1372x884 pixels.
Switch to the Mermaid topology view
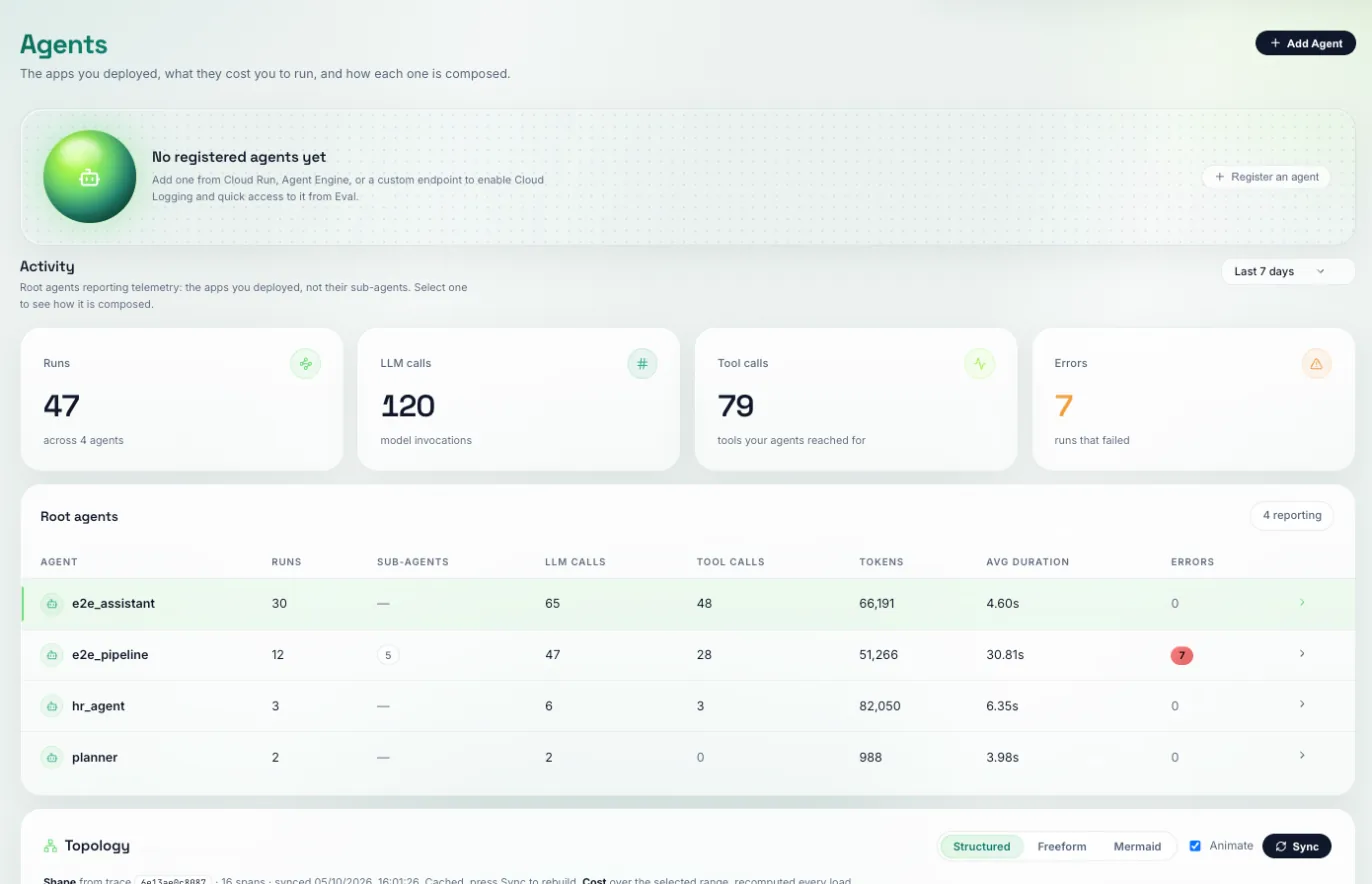1138,846
